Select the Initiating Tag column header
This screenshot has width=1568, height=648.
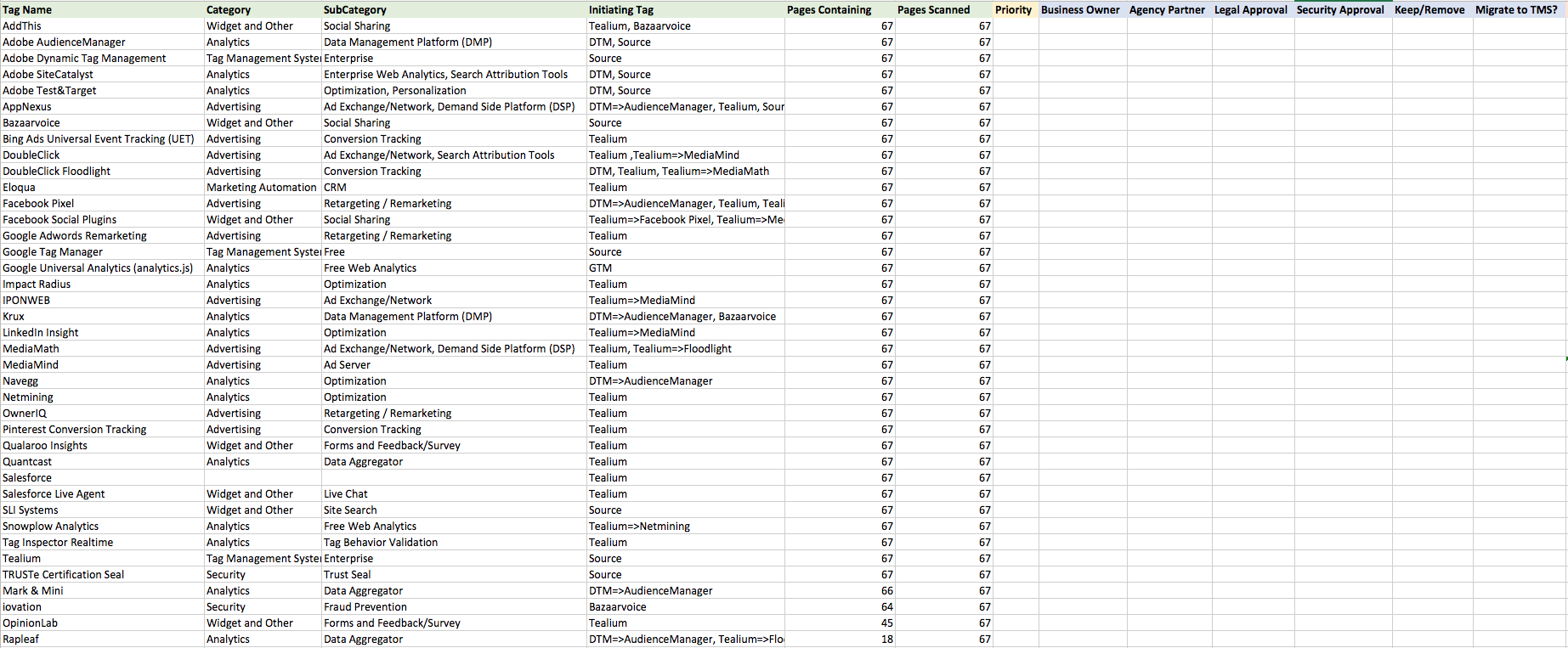tap(685, 9)
